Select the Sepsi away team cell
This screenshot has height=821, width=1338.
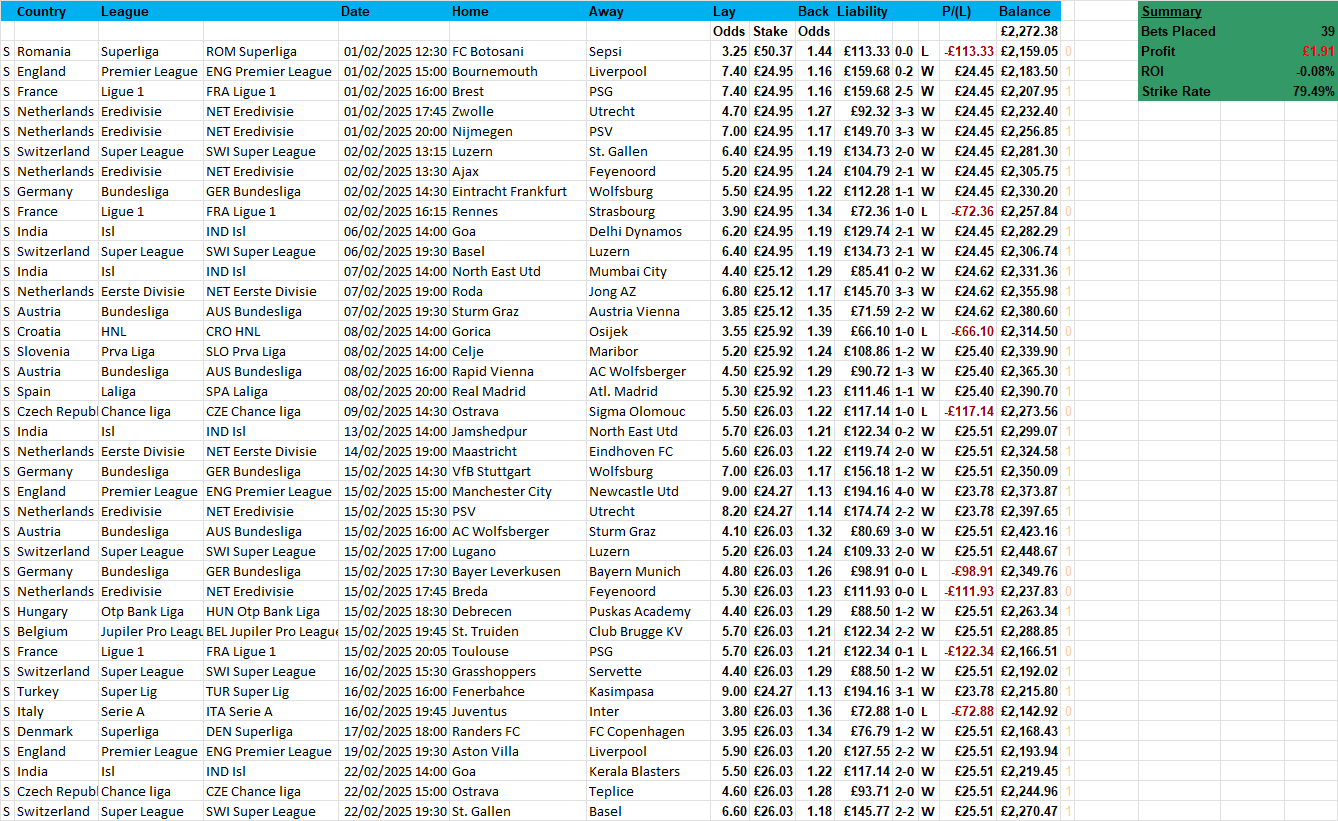tap(648, 51)
